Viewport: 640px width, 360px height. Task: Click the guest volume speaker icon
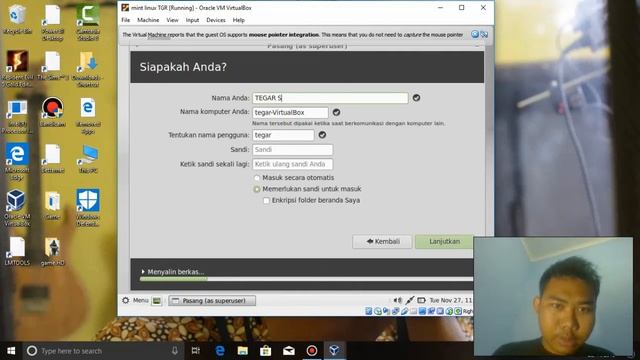click(x=397, y=300)
